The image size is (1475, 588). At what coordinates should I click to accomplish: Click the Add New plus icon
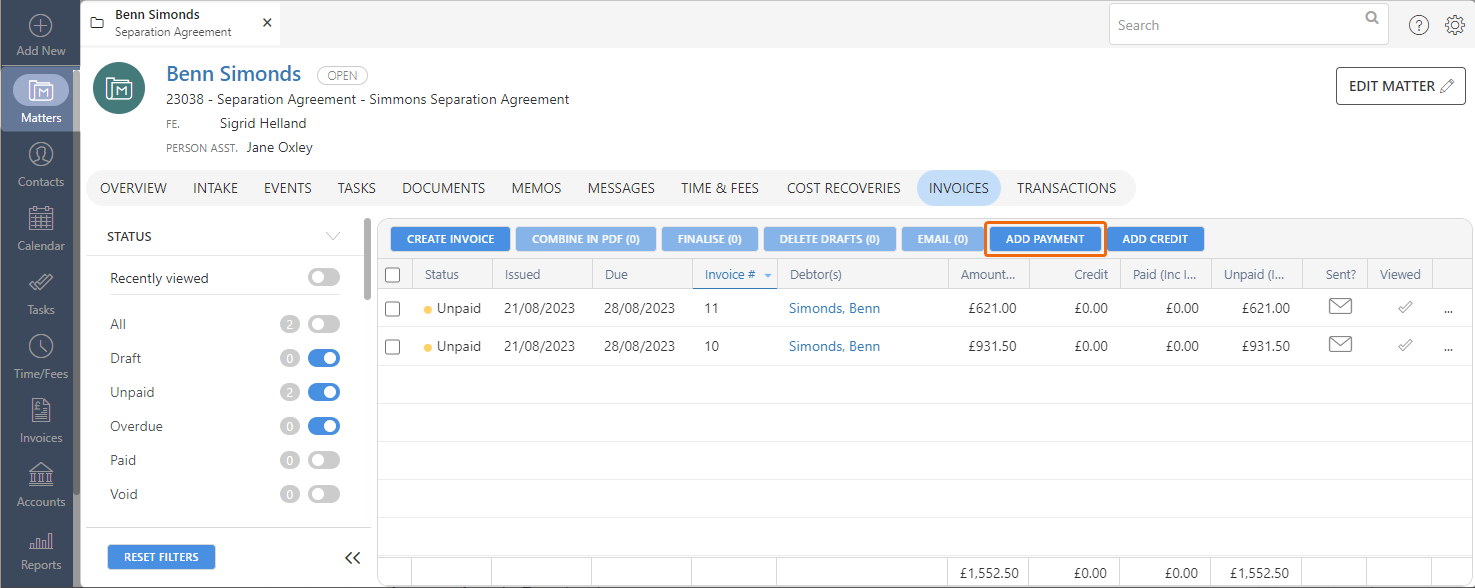(x=41, y=26)
